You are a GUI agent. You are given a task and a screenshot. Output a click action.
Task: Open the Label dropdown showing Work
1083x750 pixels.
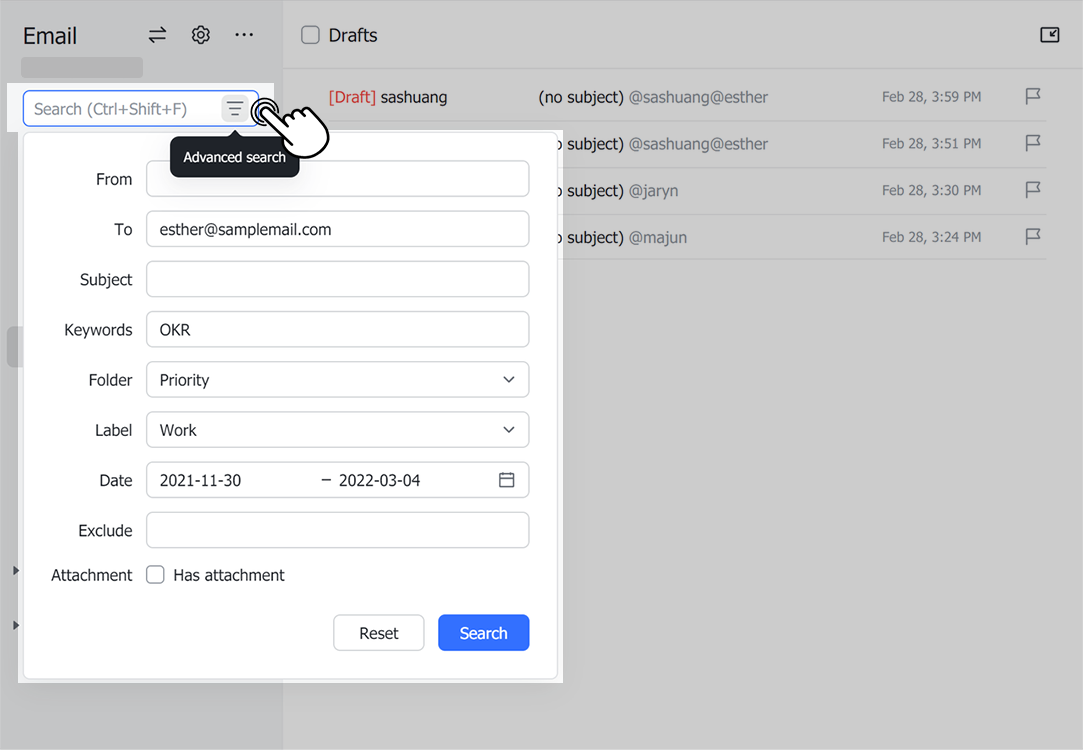point(337,430)
